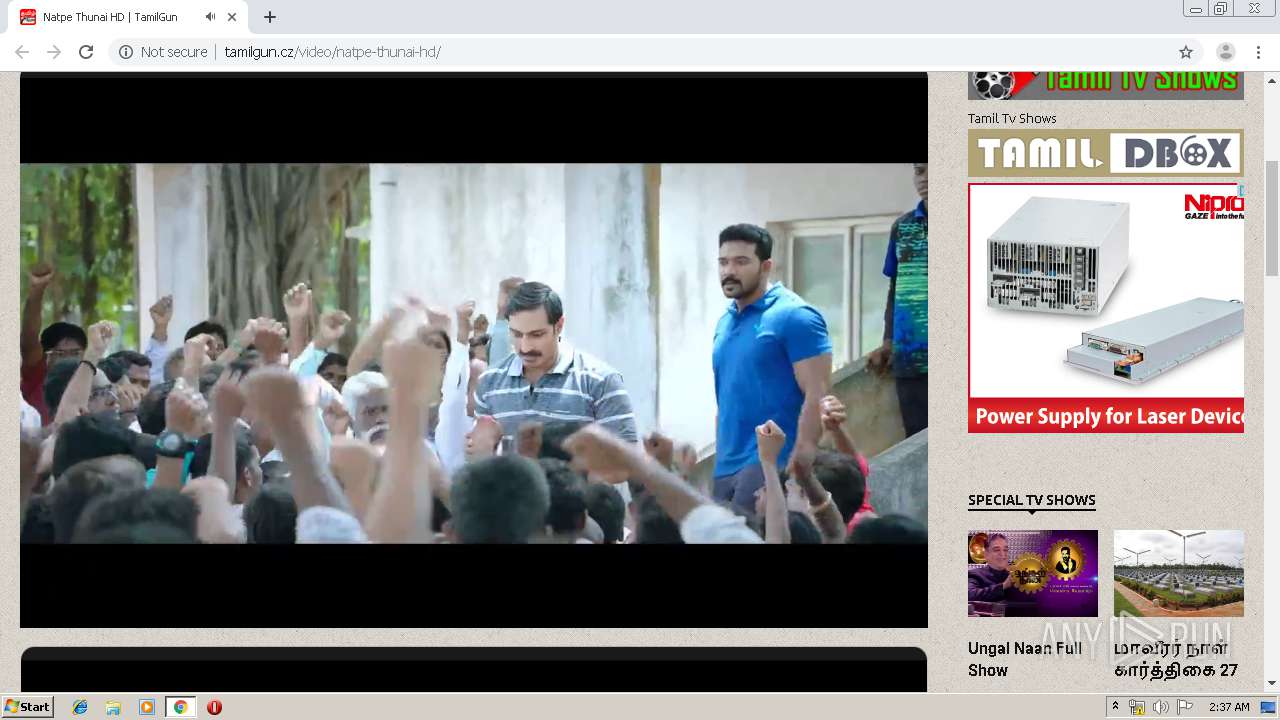Screen dimensions: 1280x720
Task: Restore down the browser window
Action: [1221, 8]
